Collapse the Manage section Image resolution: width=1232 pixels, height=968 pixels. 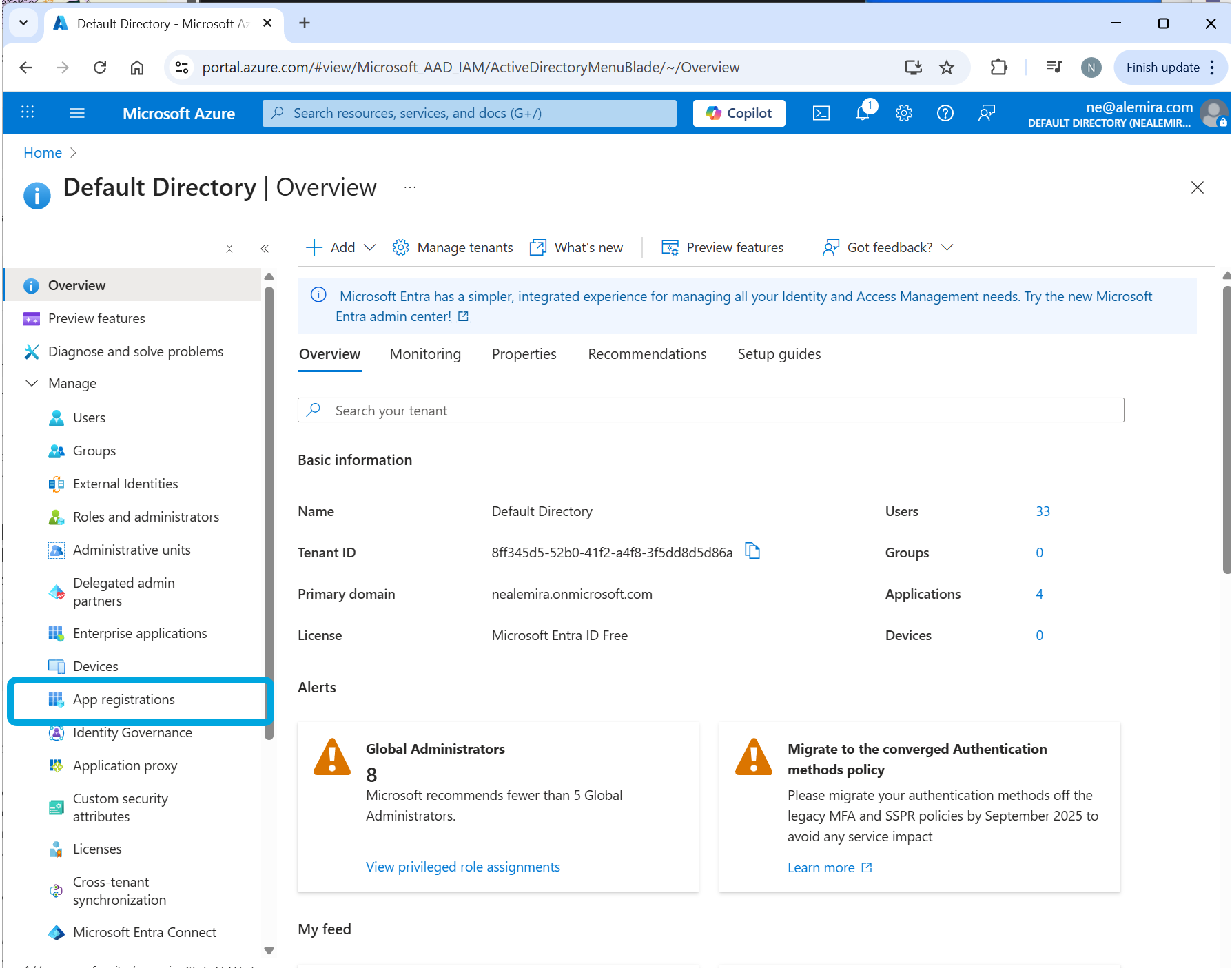pos(32,383)
